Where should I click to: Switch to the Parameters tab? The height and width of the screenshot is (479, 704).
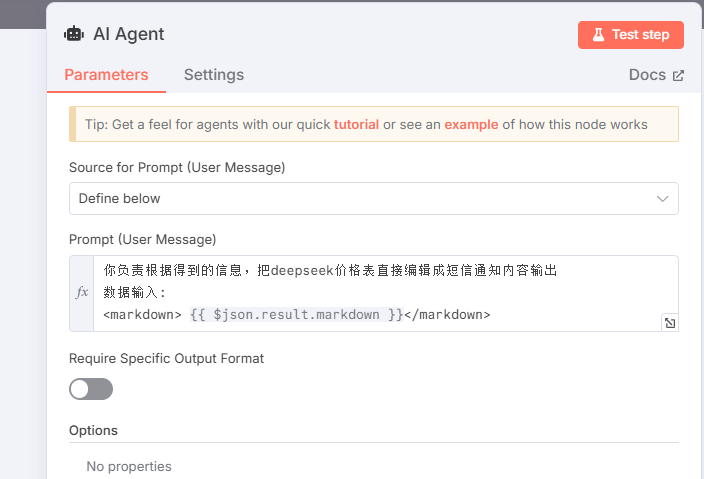106,75
